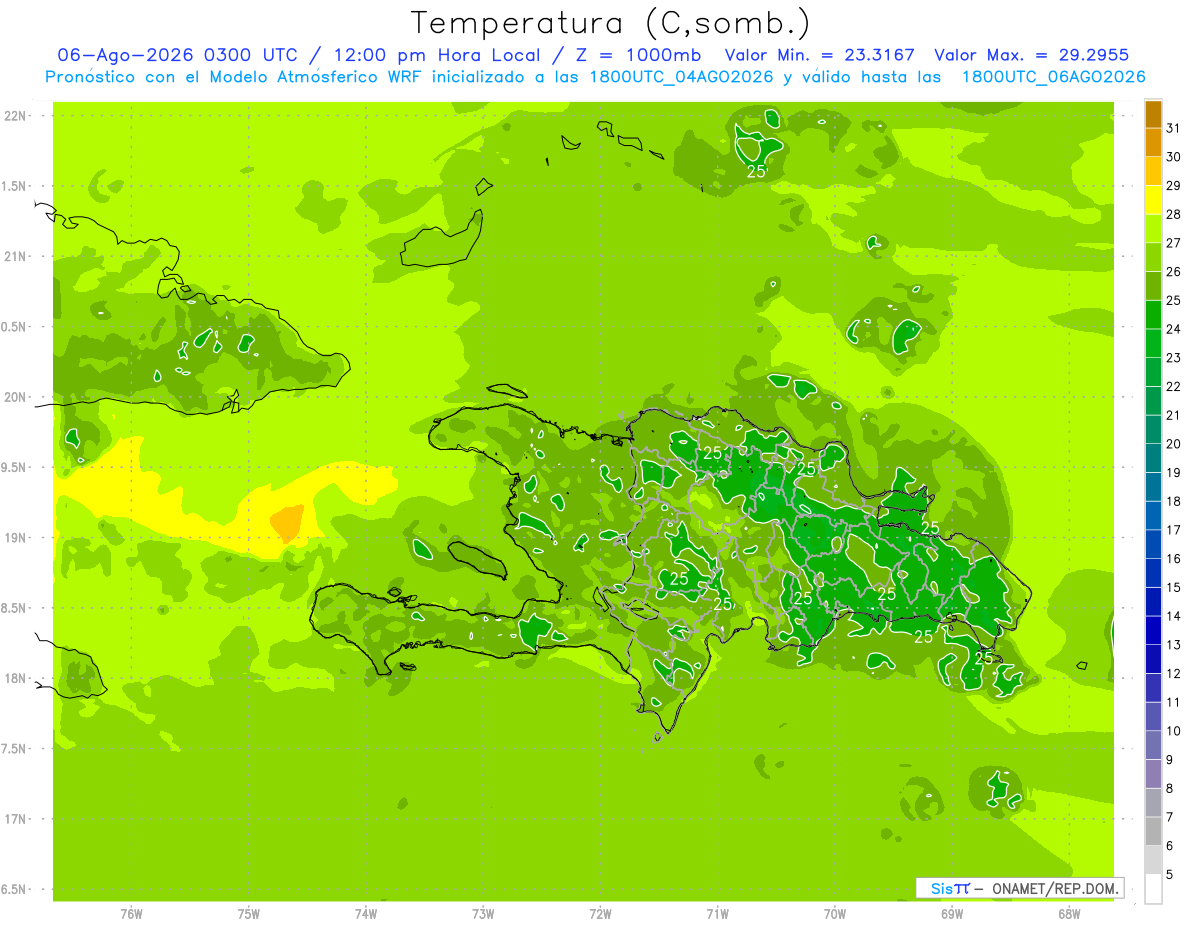Click the orange hot spot near 19N
The width and height of the screenshot is (1200, 927).
coord(288,522)
